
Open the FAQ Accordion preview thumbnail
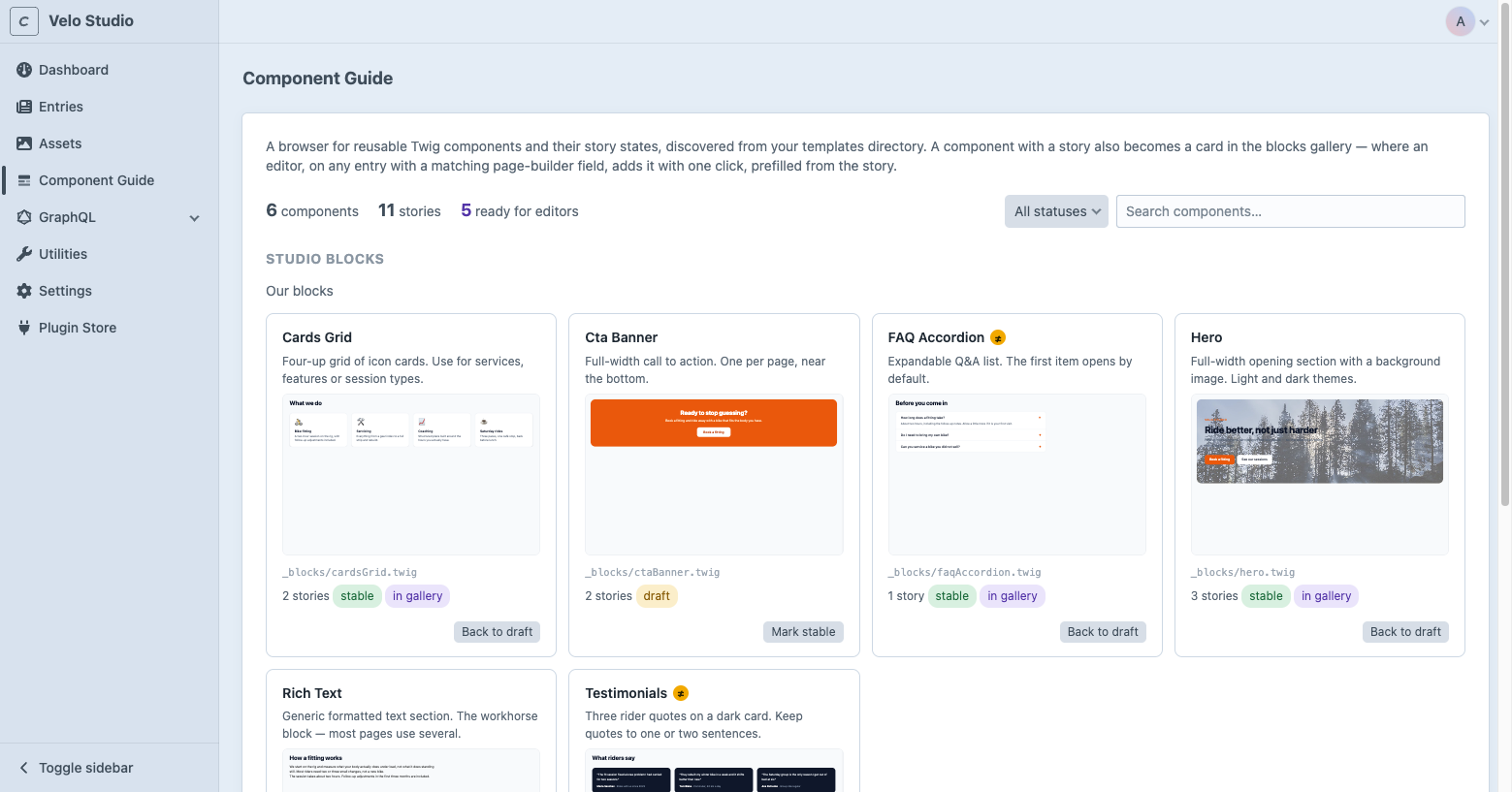click(x=1017, y=474)
